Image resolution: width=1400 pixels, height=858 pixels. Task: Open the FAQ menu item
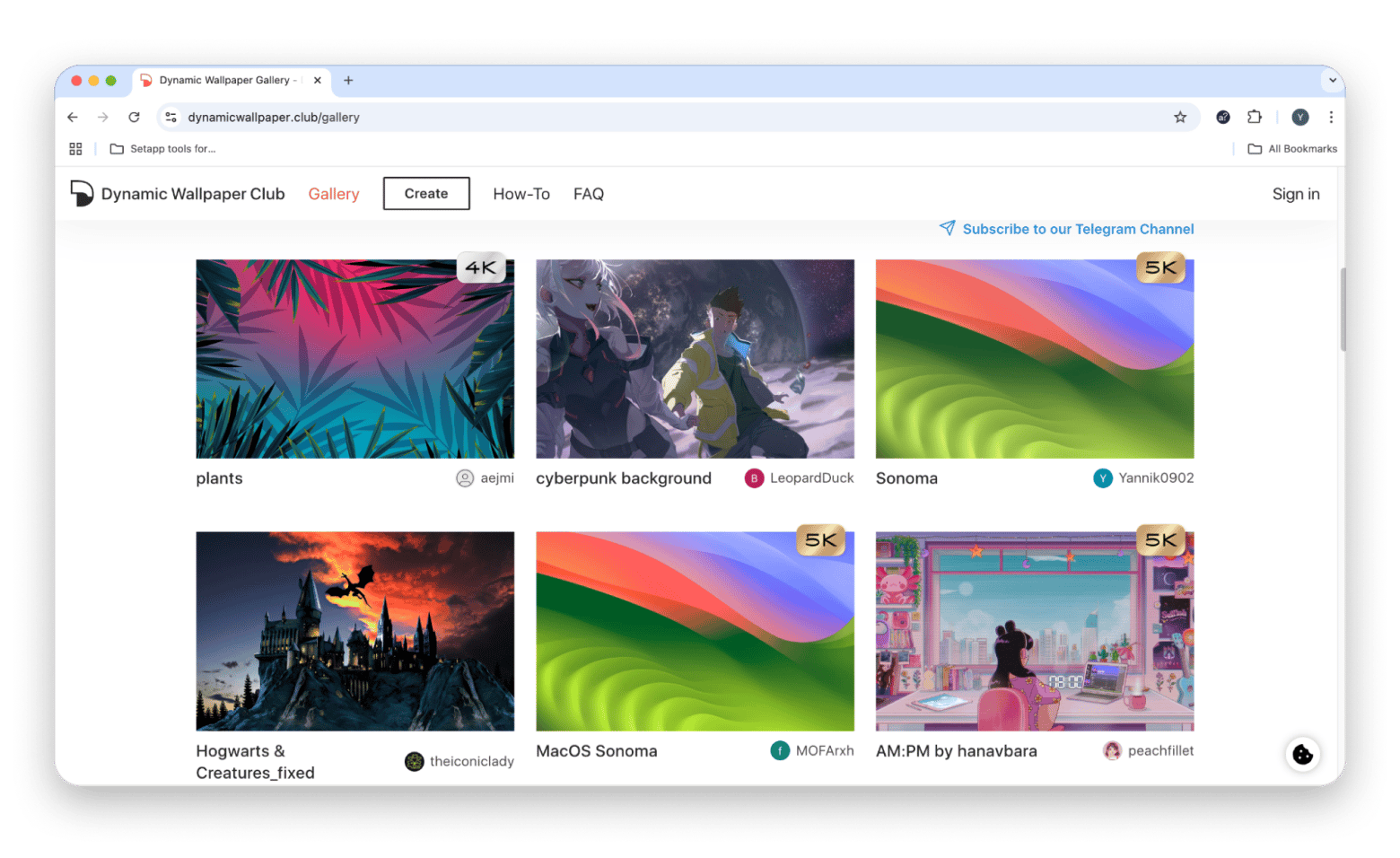tap(588, 194)
